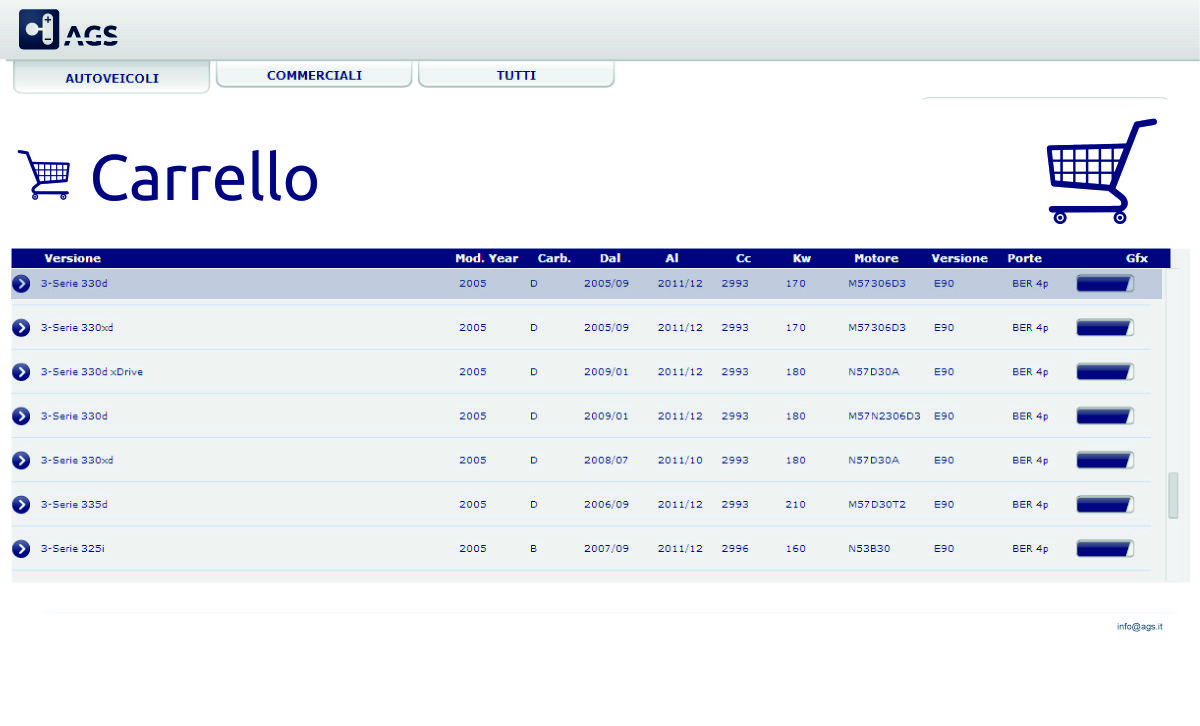Click arrow icon for 330d M57N2306D3 row

(21, 416)
